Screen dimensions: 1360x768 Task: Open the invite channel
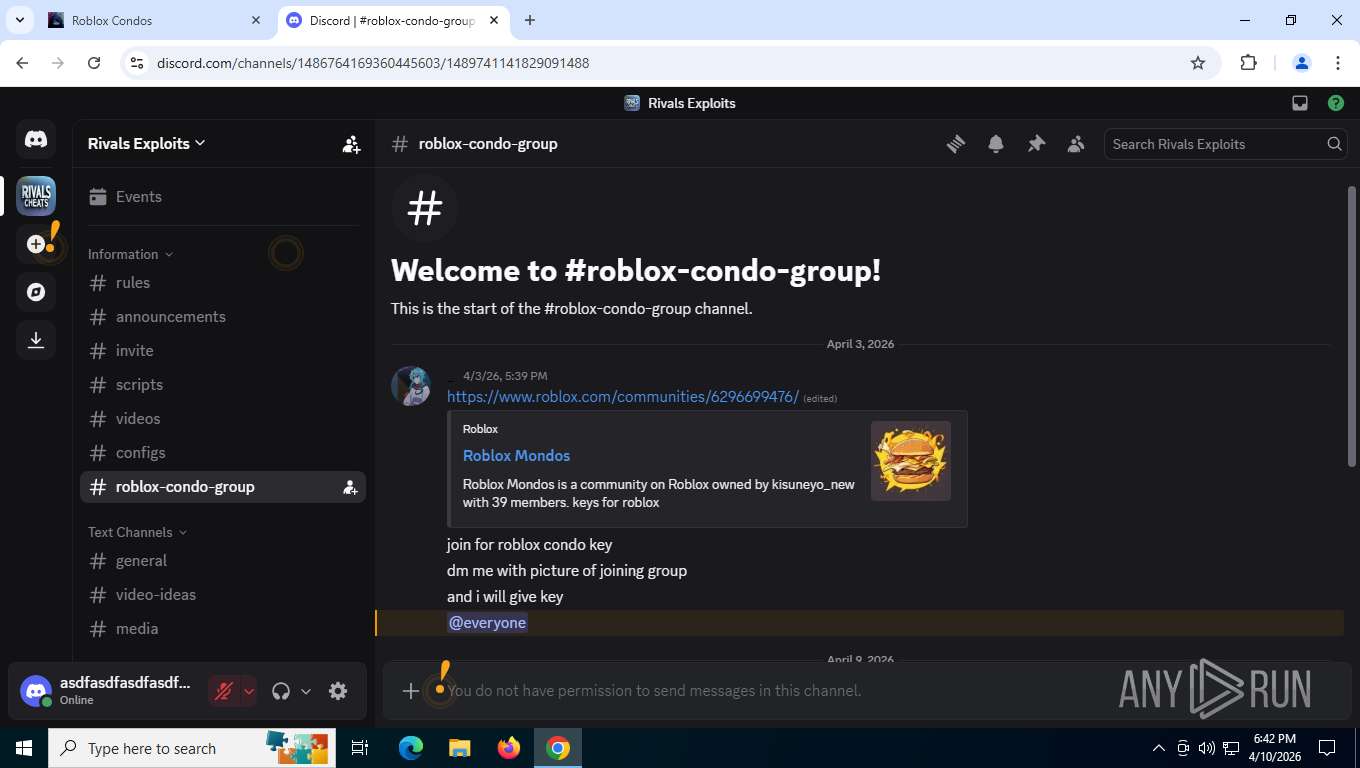click(222, 351)
